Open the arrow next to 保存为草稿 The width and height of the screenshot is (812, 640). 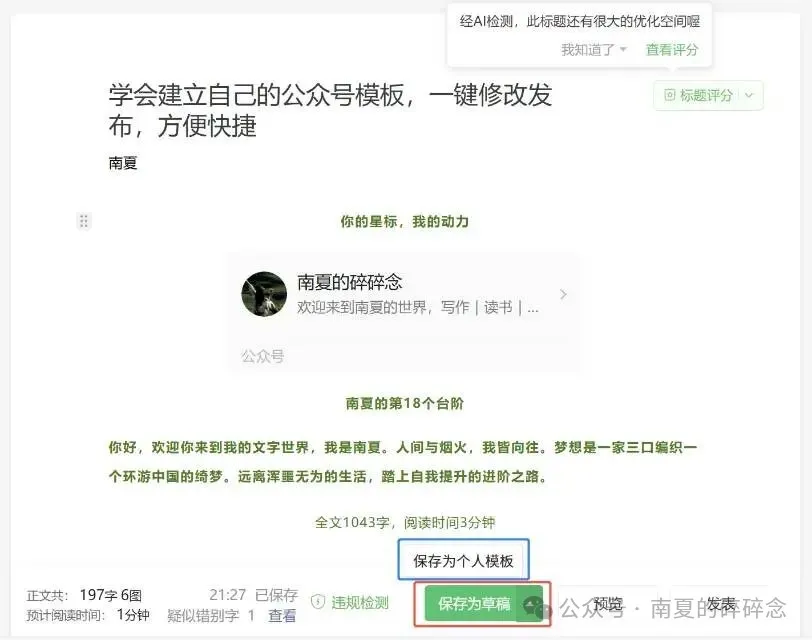click(530, 604)
